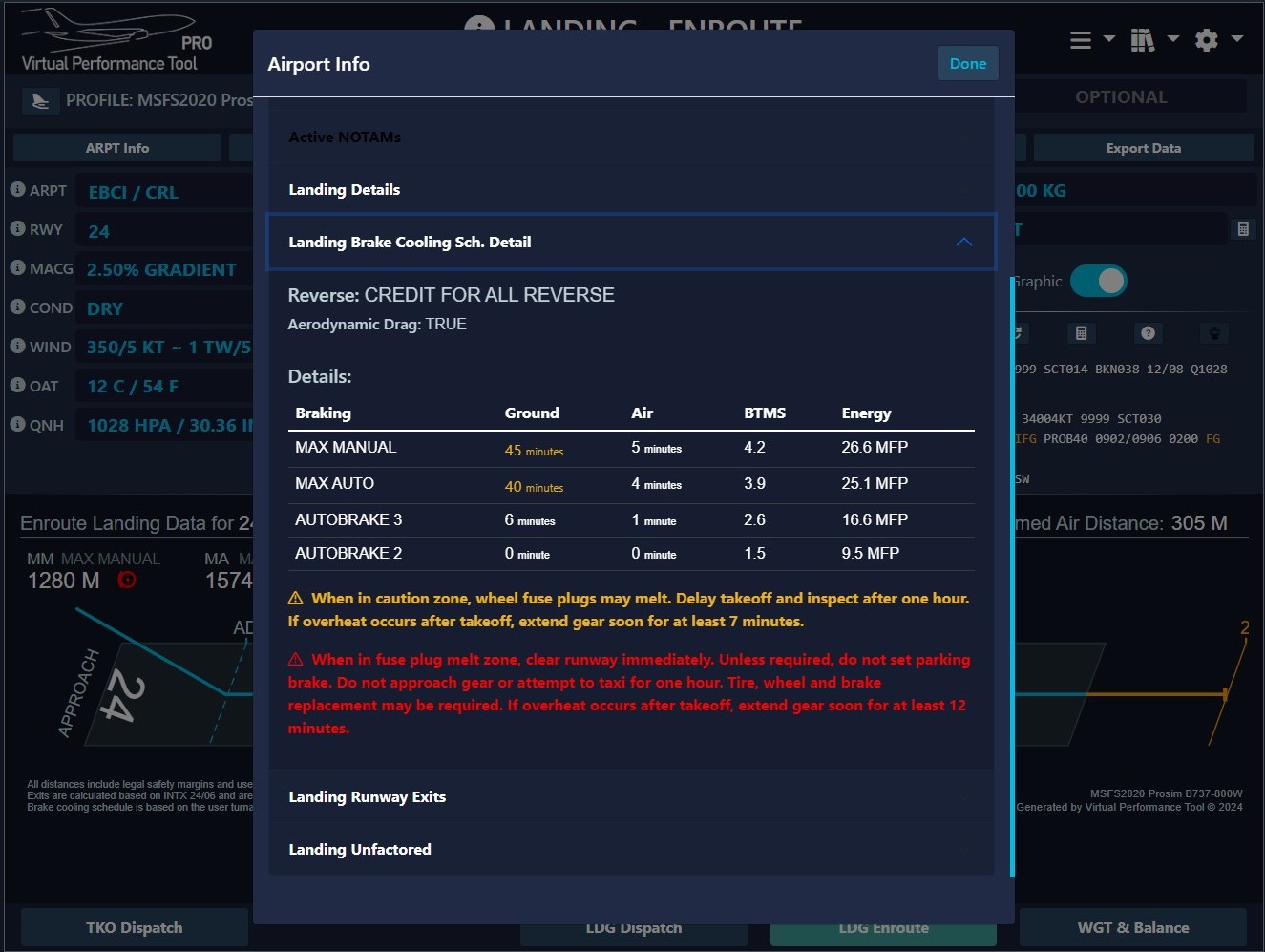1265x952 pixels.
Task: Click the info icon next to WIND
Action: [17, 346]
